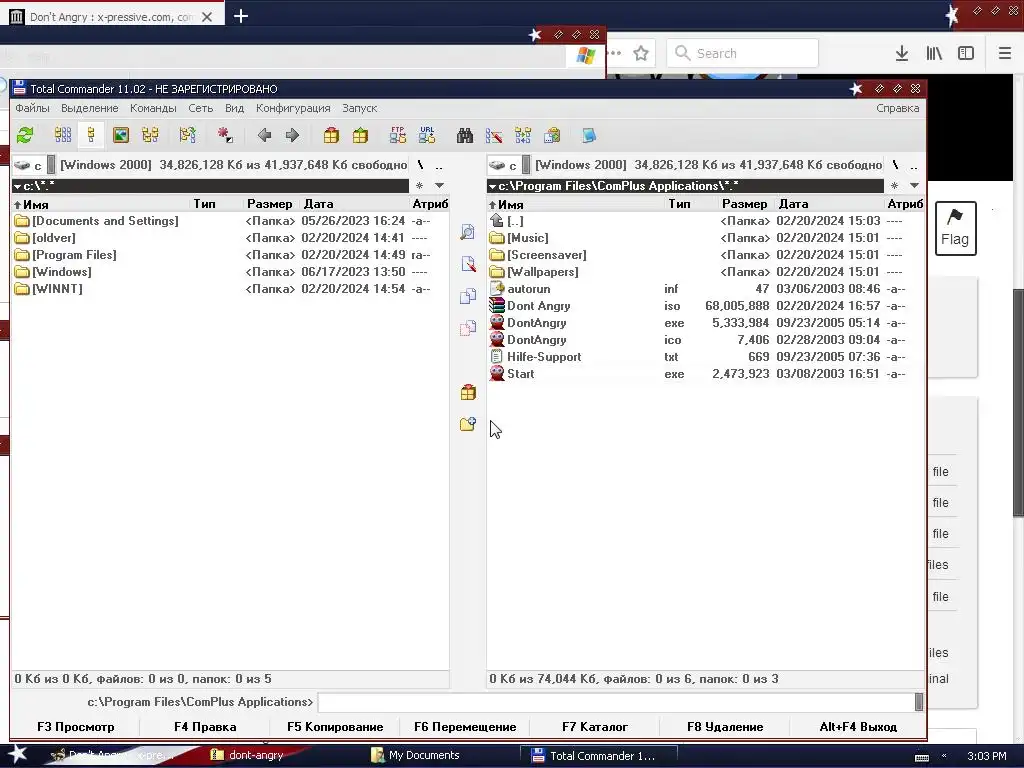Click the F4 Правка button
The image size is (1024, 768).
coord(205,727)
